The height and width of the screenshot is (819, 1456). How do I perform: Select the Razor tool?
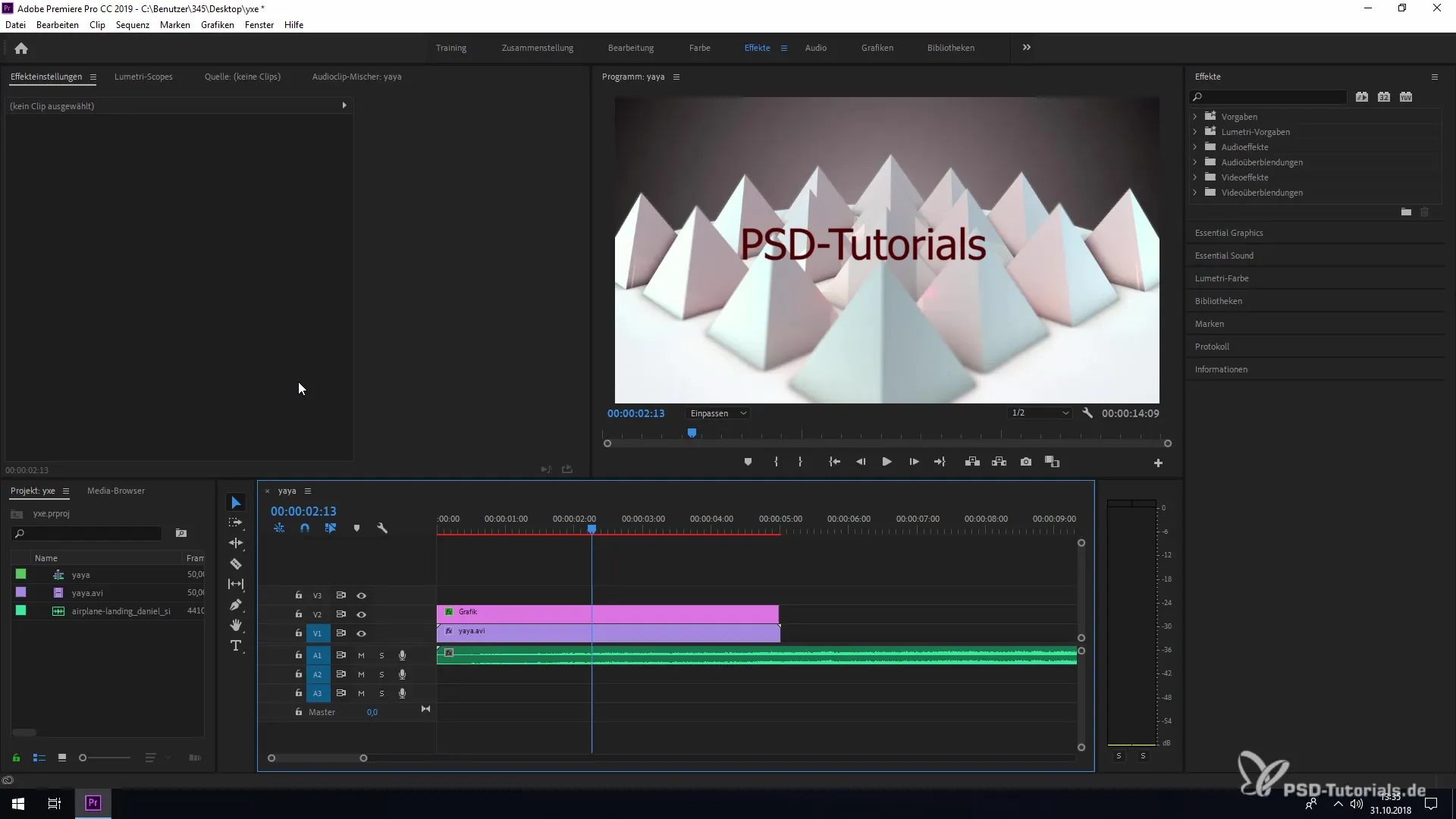[x=236, y=563]
